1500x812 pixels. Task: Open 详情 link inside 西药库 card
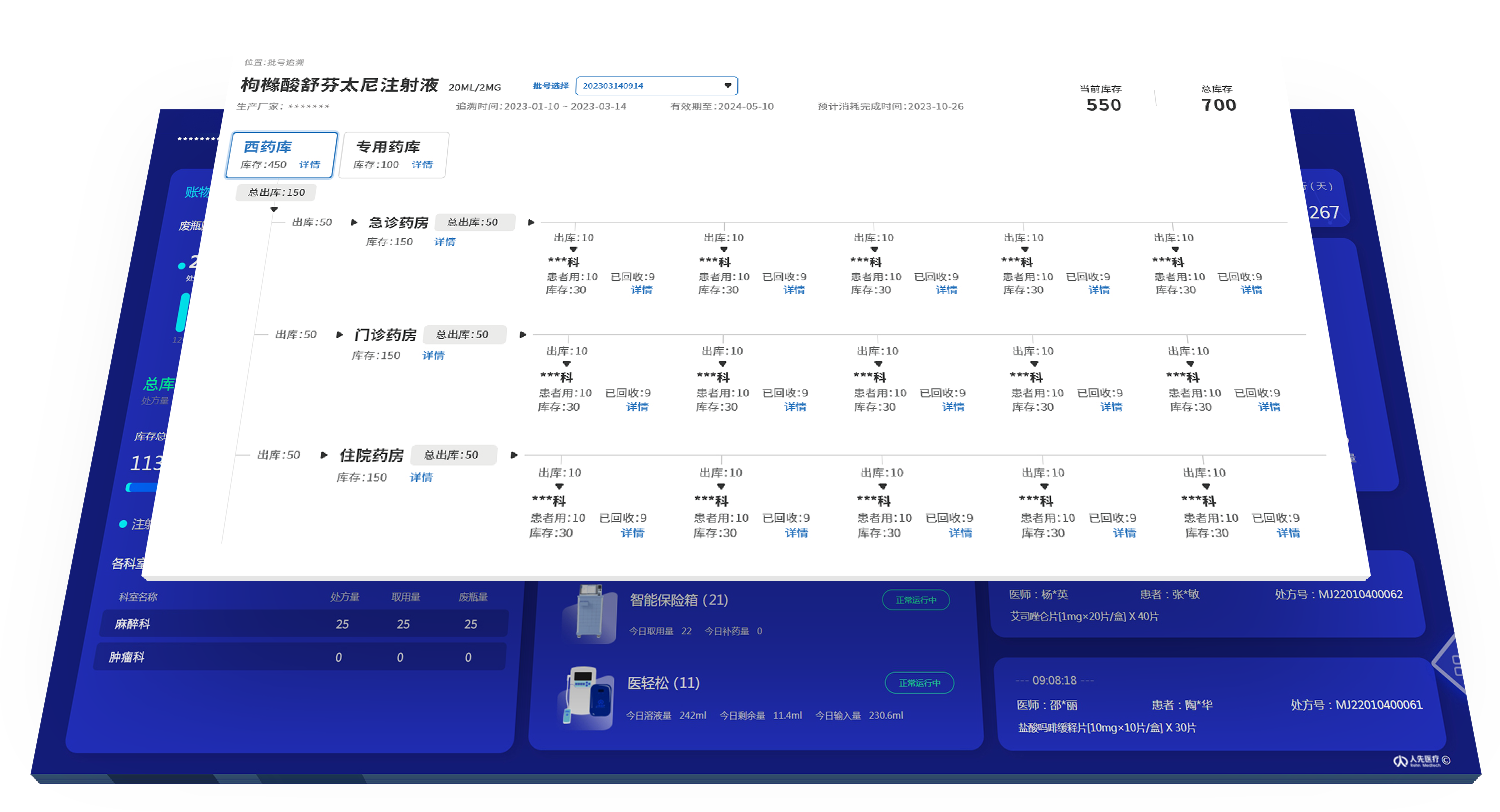310,165
